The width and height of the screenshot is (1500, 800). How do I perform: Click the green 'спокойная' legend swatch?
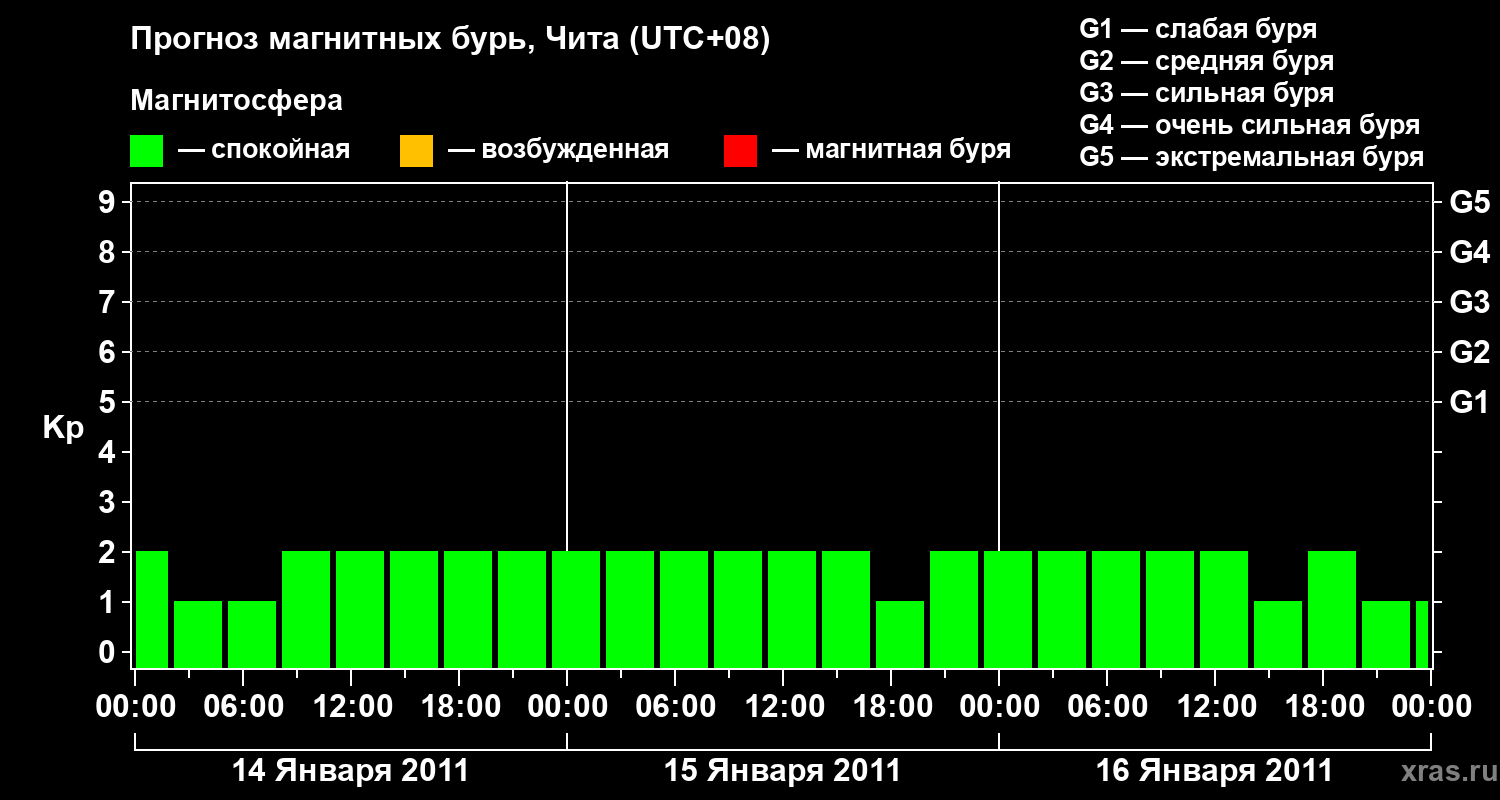(147, 151)
